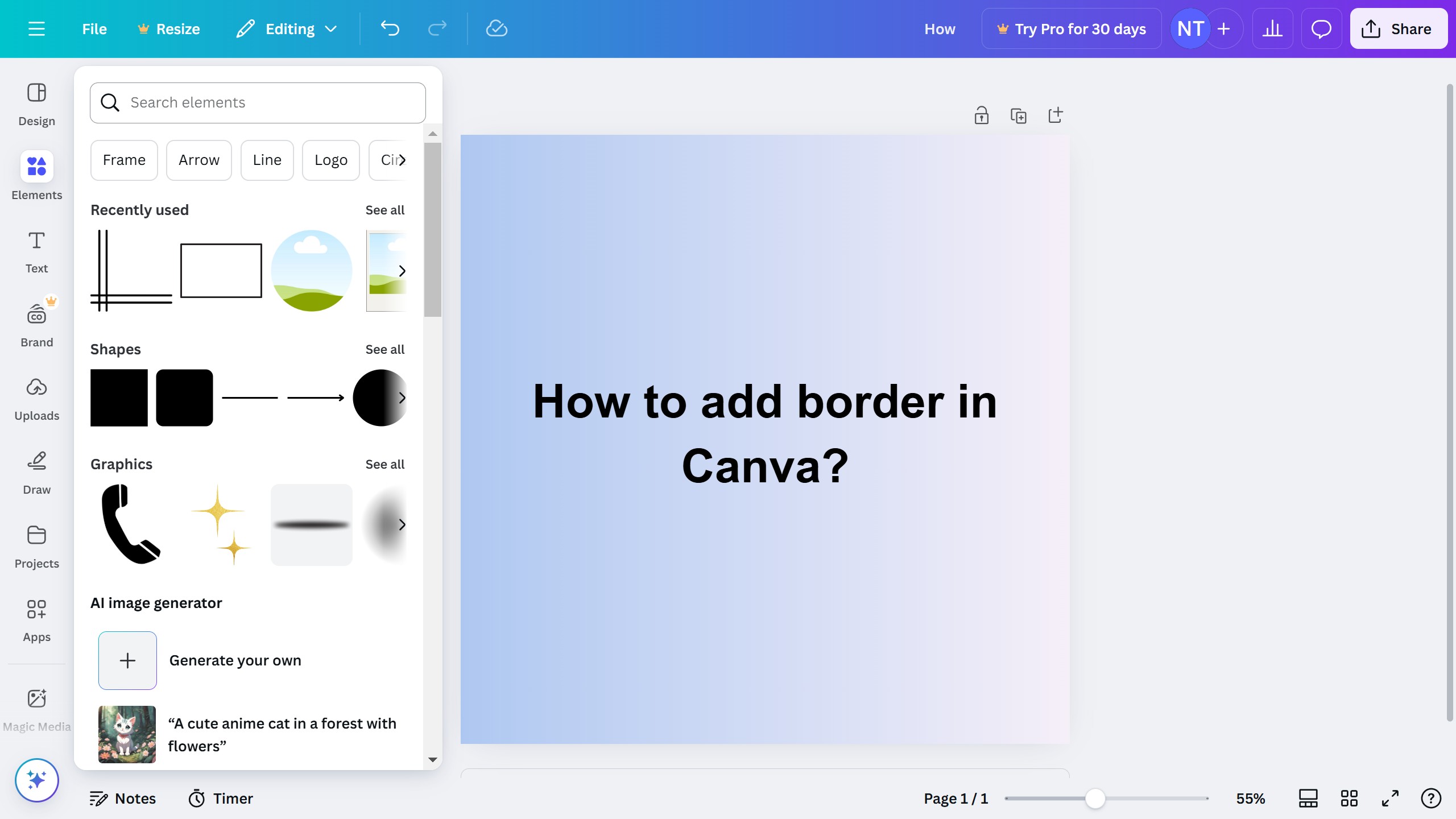Click See all next to Recently used
Viewport: 1456px width, 819px height.
coord(384,210)
